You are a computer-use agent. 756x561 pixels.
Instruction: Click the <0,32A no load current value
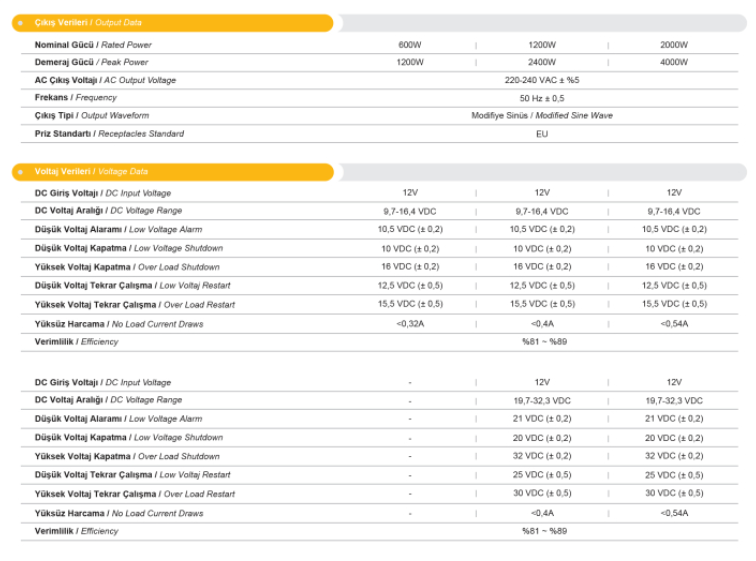pos(409,323)
